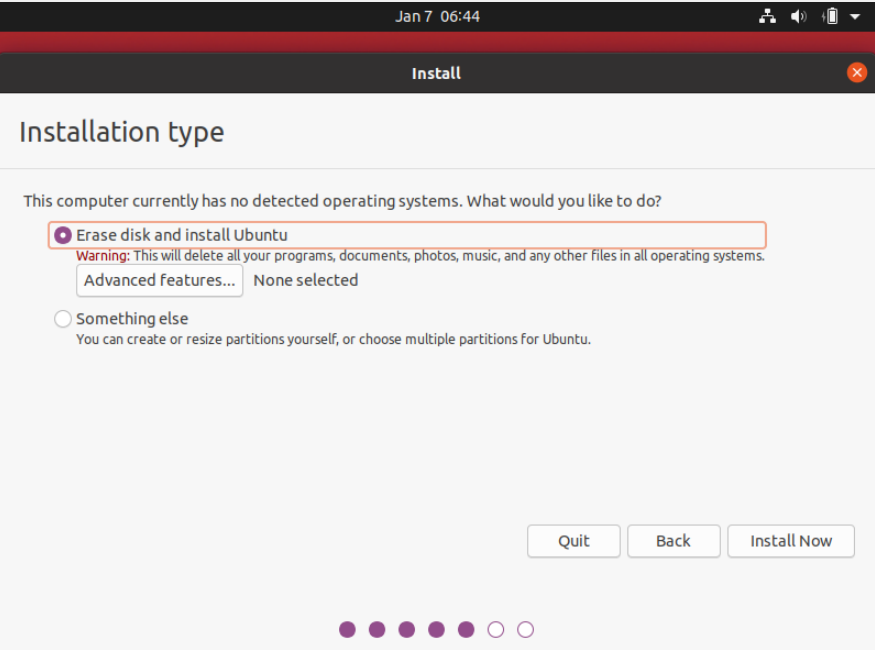Close the Install window

pos(857,73)
